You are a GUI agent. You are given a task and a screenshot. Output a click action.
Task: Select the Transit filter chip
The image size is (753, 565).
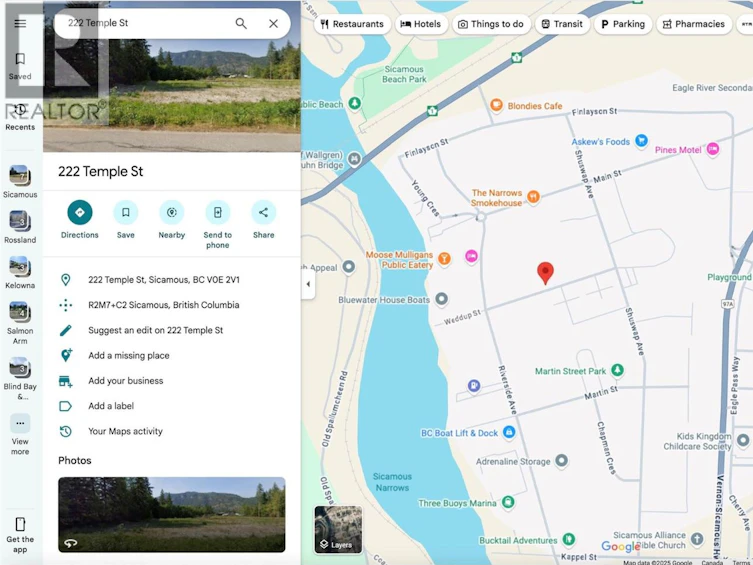[562, 24]
